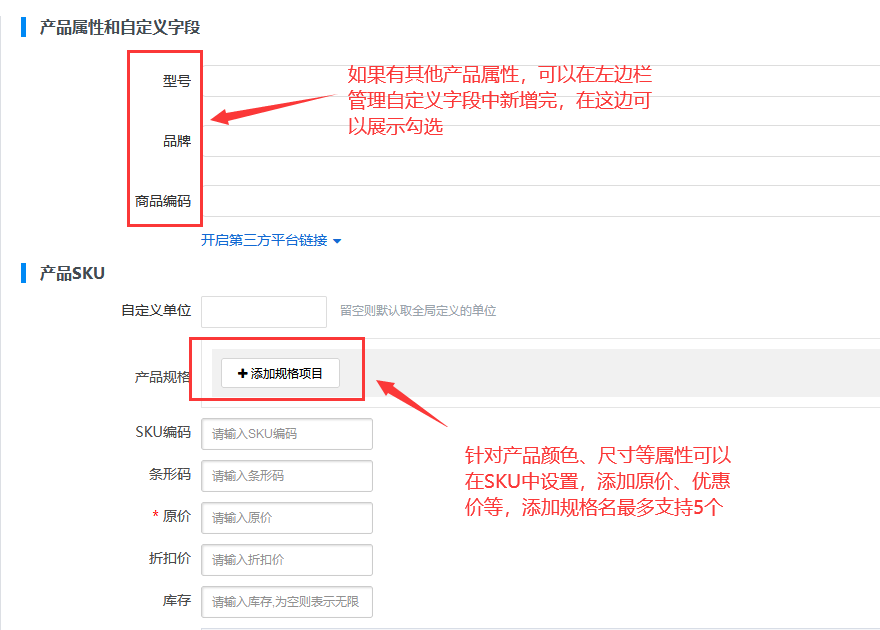Viewport: 880px width, 630px height.
Task: Click the 商品编码 field label
Action: pyautogui.click(x=162, y=201)
